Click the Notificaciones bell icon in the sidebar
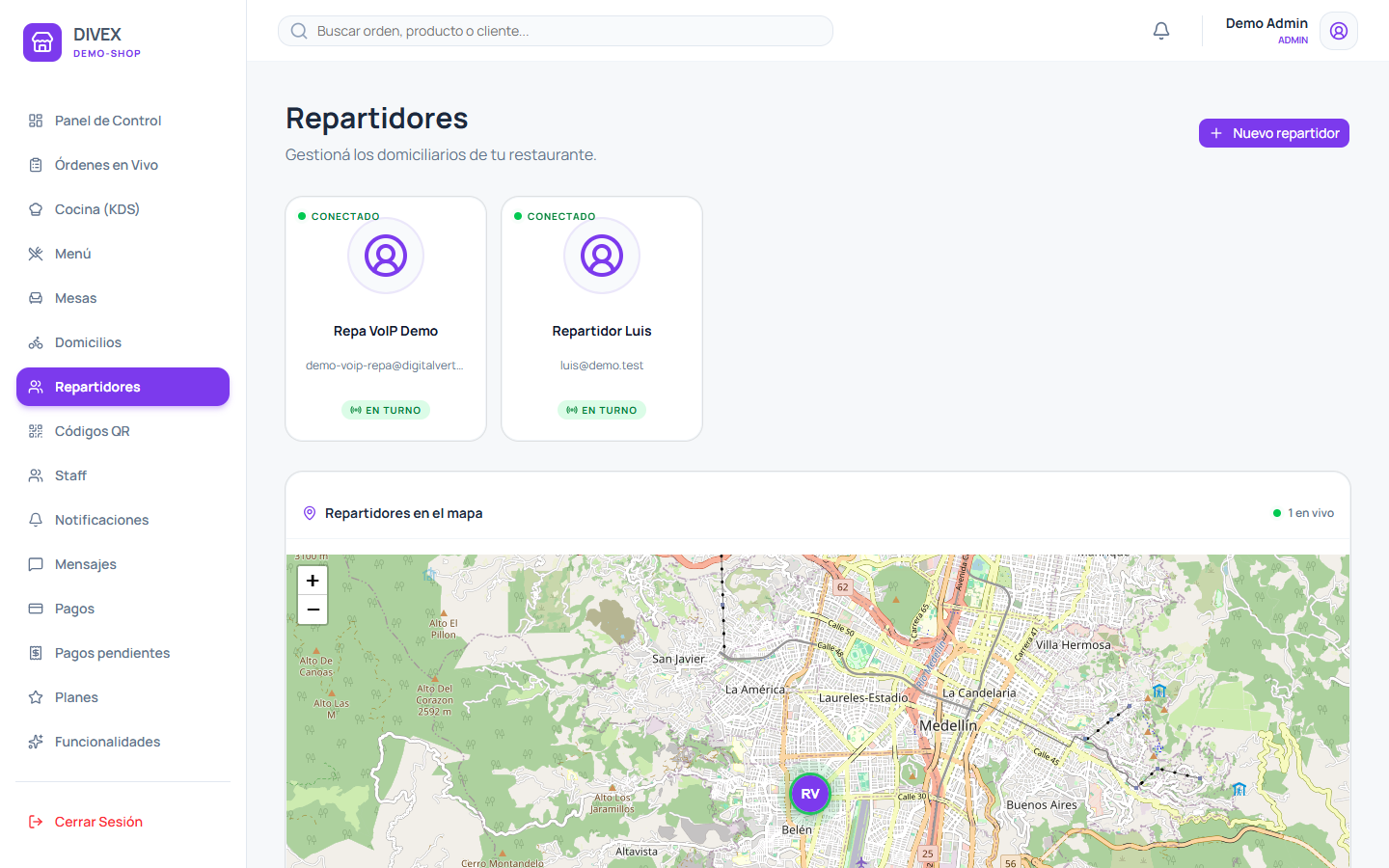 (36, 520)
